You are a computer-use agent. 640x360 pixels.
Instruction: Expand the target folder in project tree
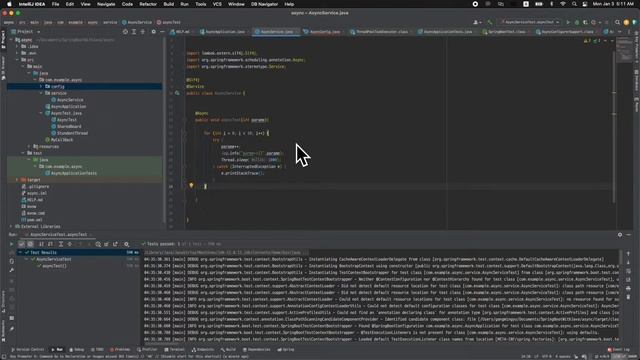17,180
